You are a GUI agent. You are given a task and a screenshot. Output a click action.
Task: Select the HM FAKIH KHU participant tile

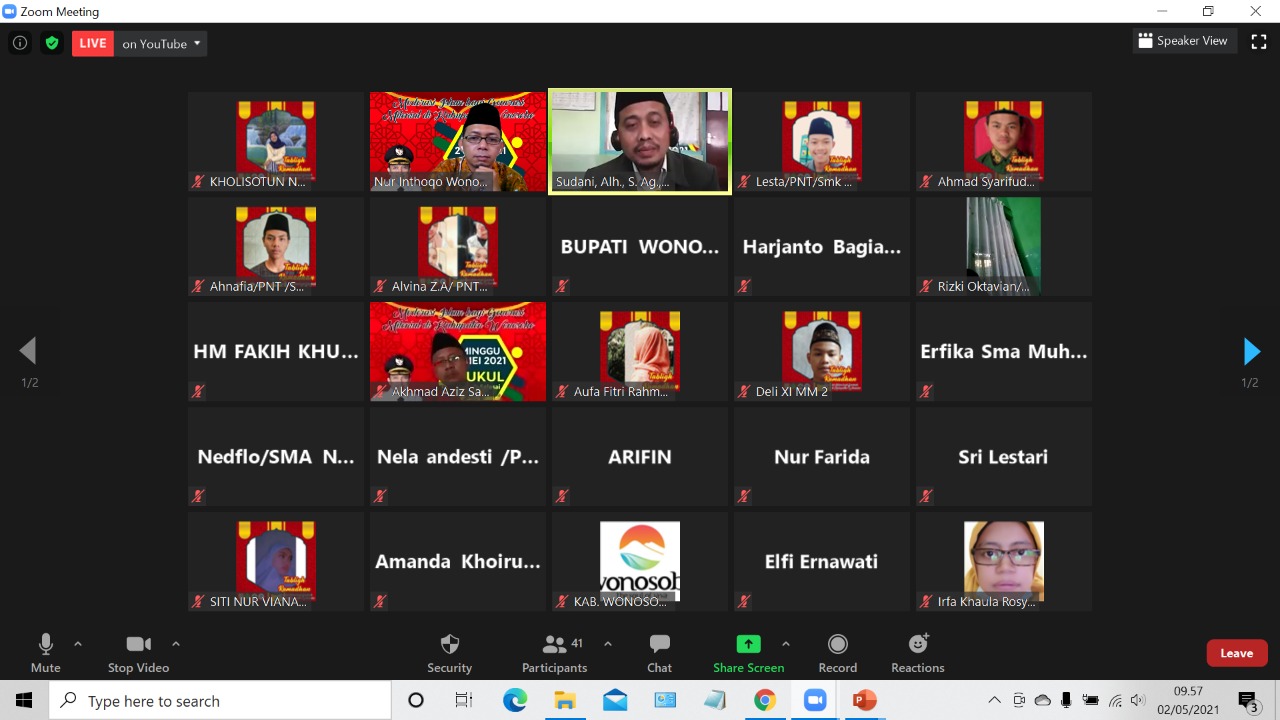[276, 351]
